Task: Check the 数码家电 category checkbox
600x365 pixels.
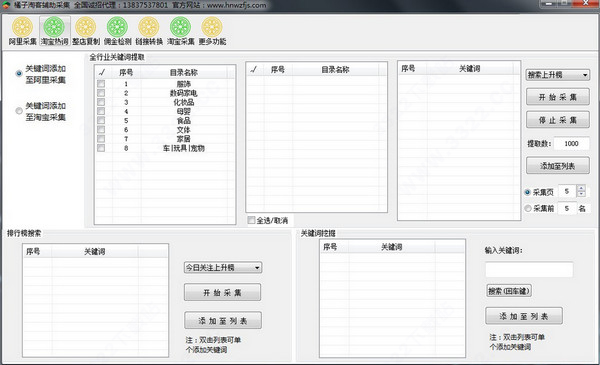Action: [101, 93]
